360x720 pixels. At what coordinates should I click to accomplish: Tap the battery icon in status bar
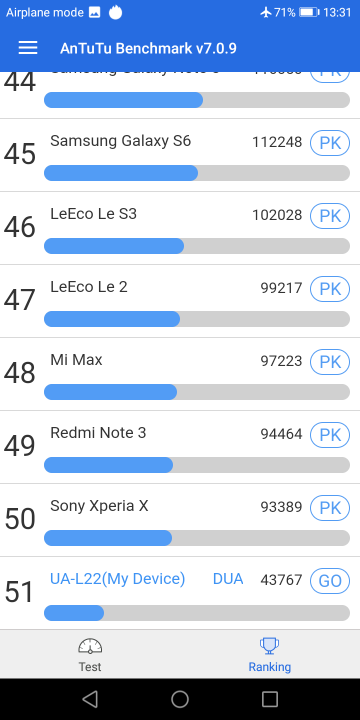click(309, 12)
